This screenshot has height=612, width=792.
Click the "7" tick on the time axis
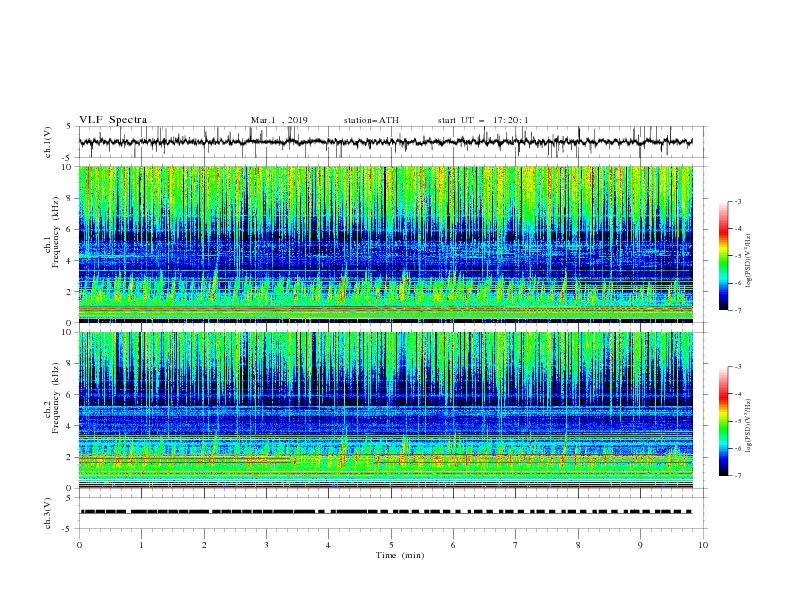[x=516, y=545]
